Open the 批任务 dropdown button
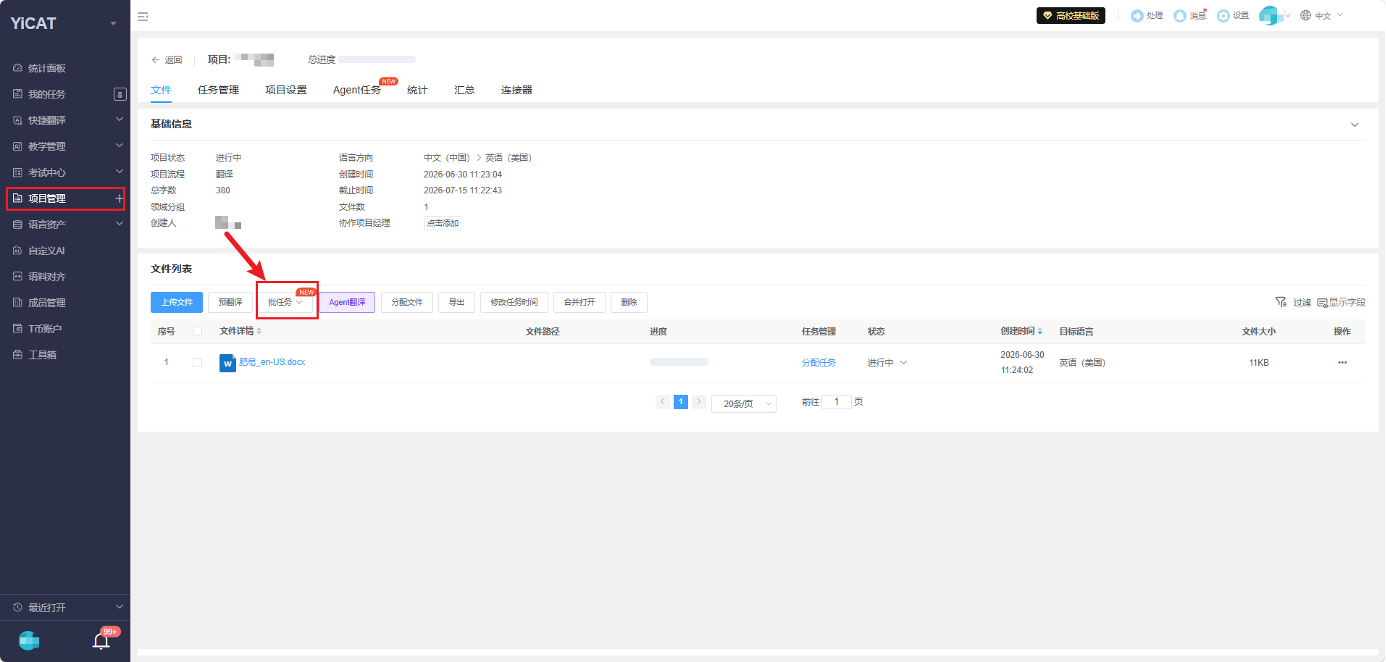Screen dimensions: 1386x662 (x=286, y=302)
